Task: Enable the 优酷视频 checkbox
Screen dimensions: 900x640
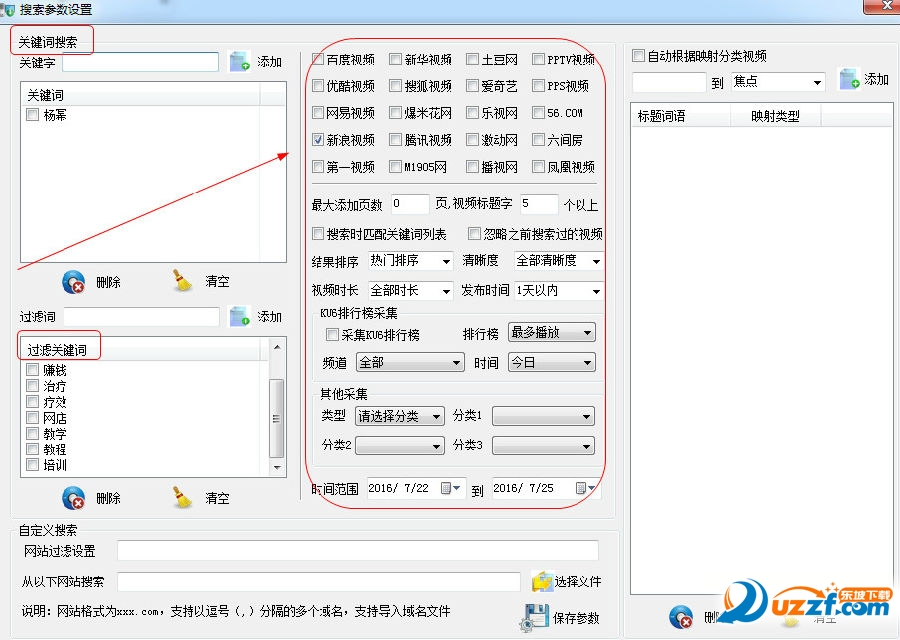Action: (x=318, y=86)
